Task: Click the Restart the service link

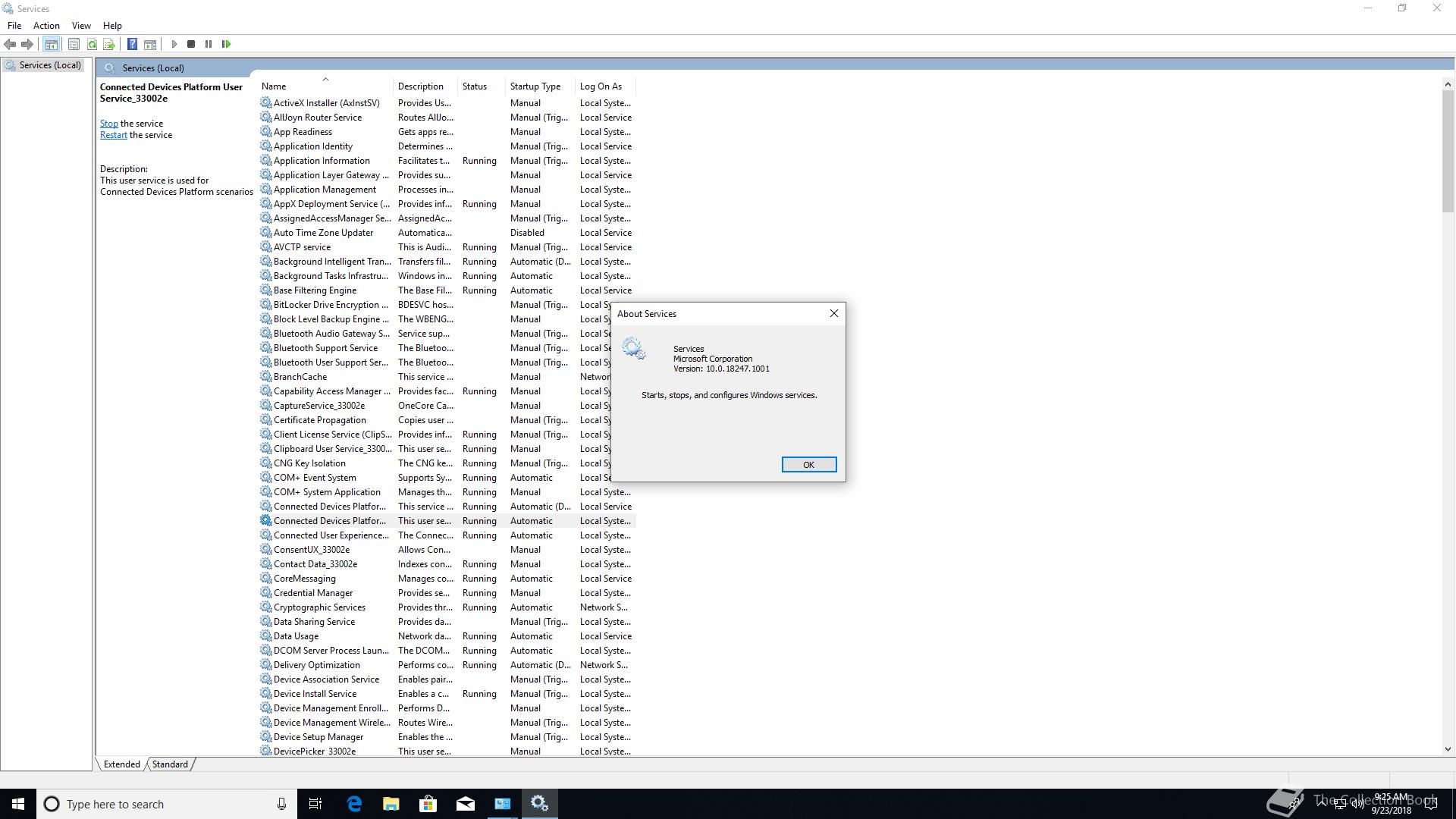Action: point(113,135)
